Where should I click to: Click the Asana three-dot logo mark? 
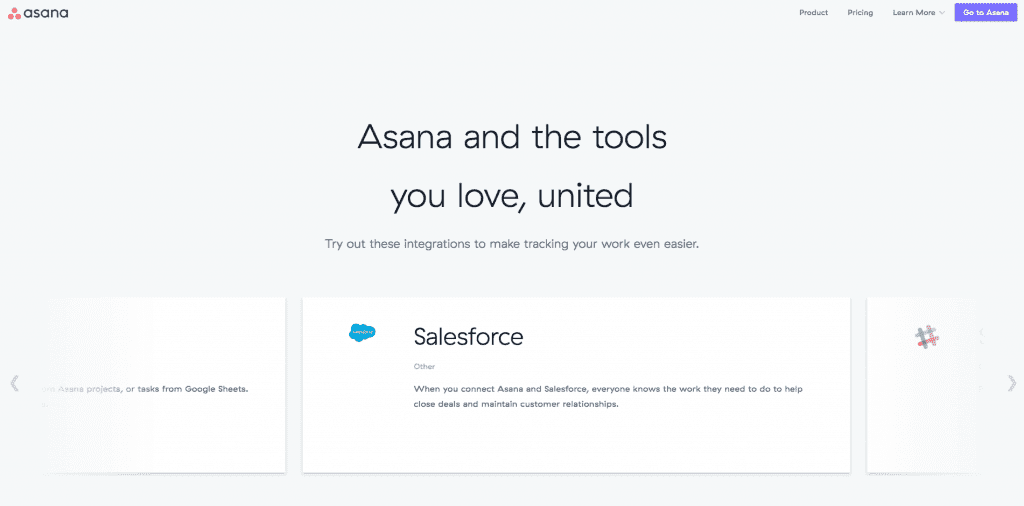[14, 13]
